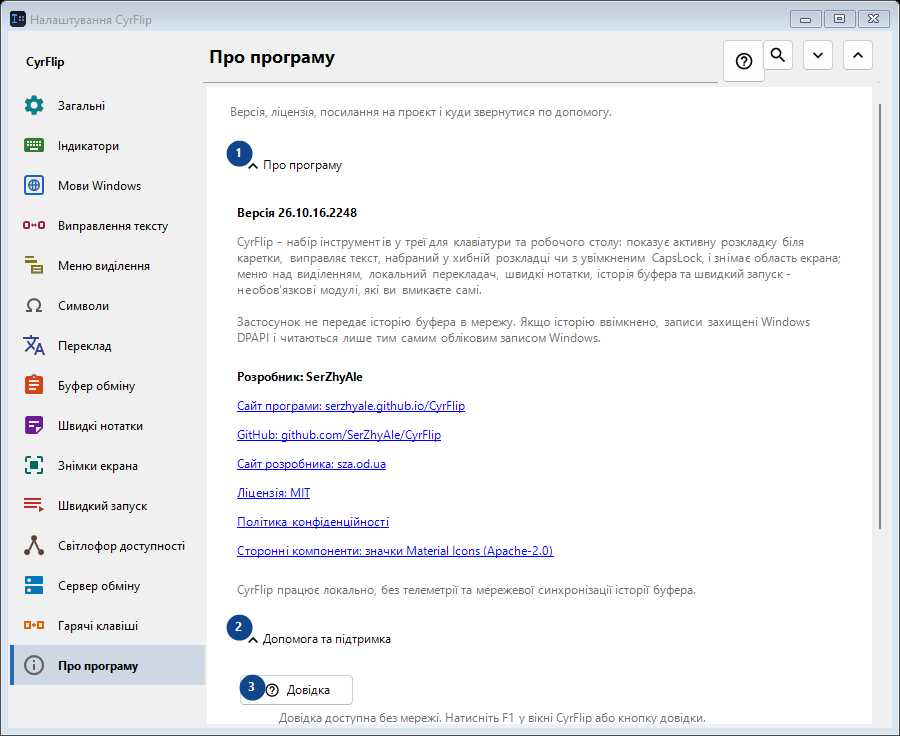Click the Довідка button
The width and height of the screenshot is (900, 736).
(296, 689)
